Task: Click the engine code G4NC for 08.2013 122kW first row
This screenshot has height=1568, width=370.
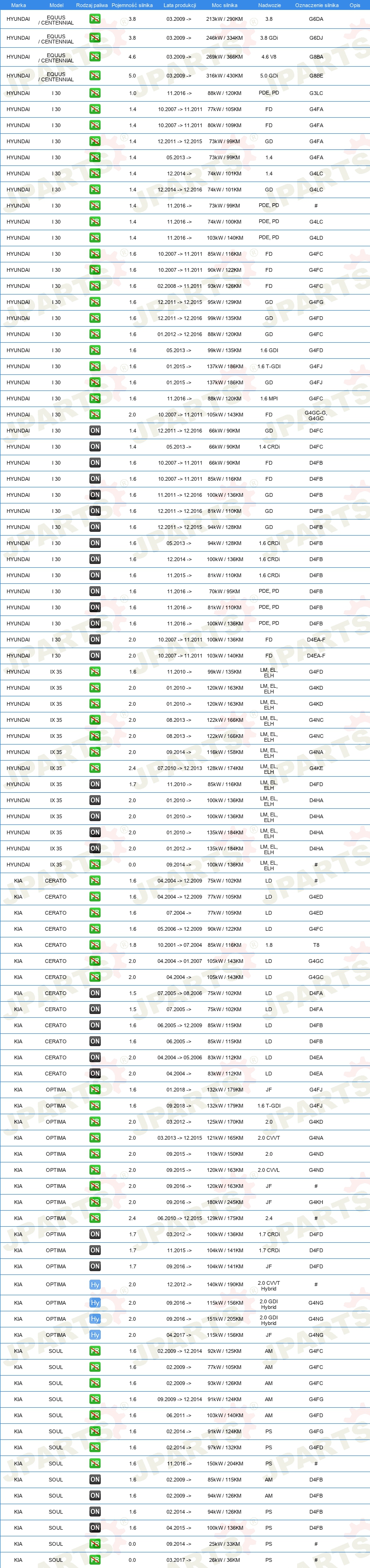Action: 316,720
